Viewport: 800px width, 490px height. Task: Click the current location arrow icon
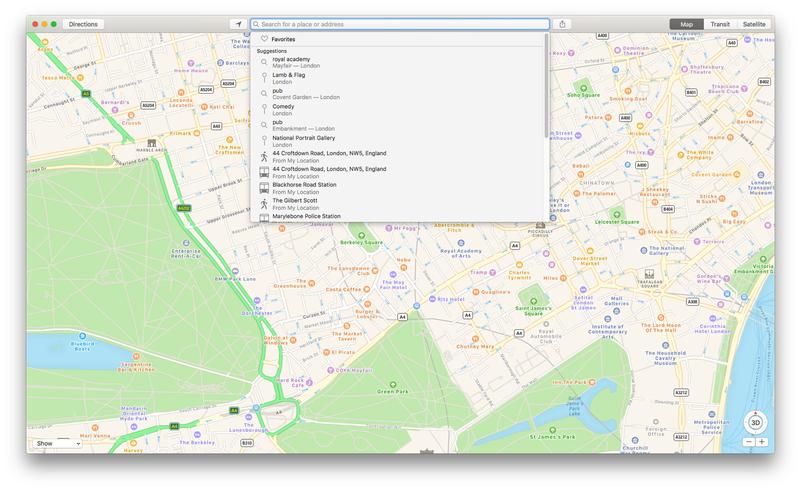[x=237, y=24]
